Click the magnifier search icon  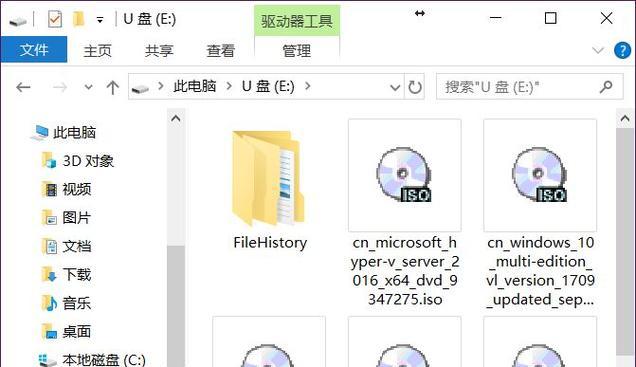606,86
